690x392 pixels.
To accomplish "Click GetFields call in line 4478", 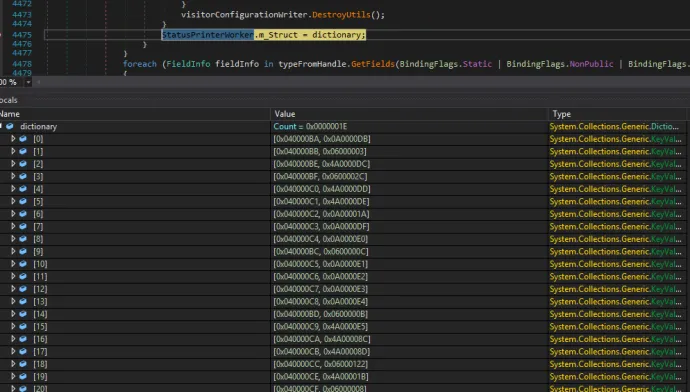I will click(373, 64).
